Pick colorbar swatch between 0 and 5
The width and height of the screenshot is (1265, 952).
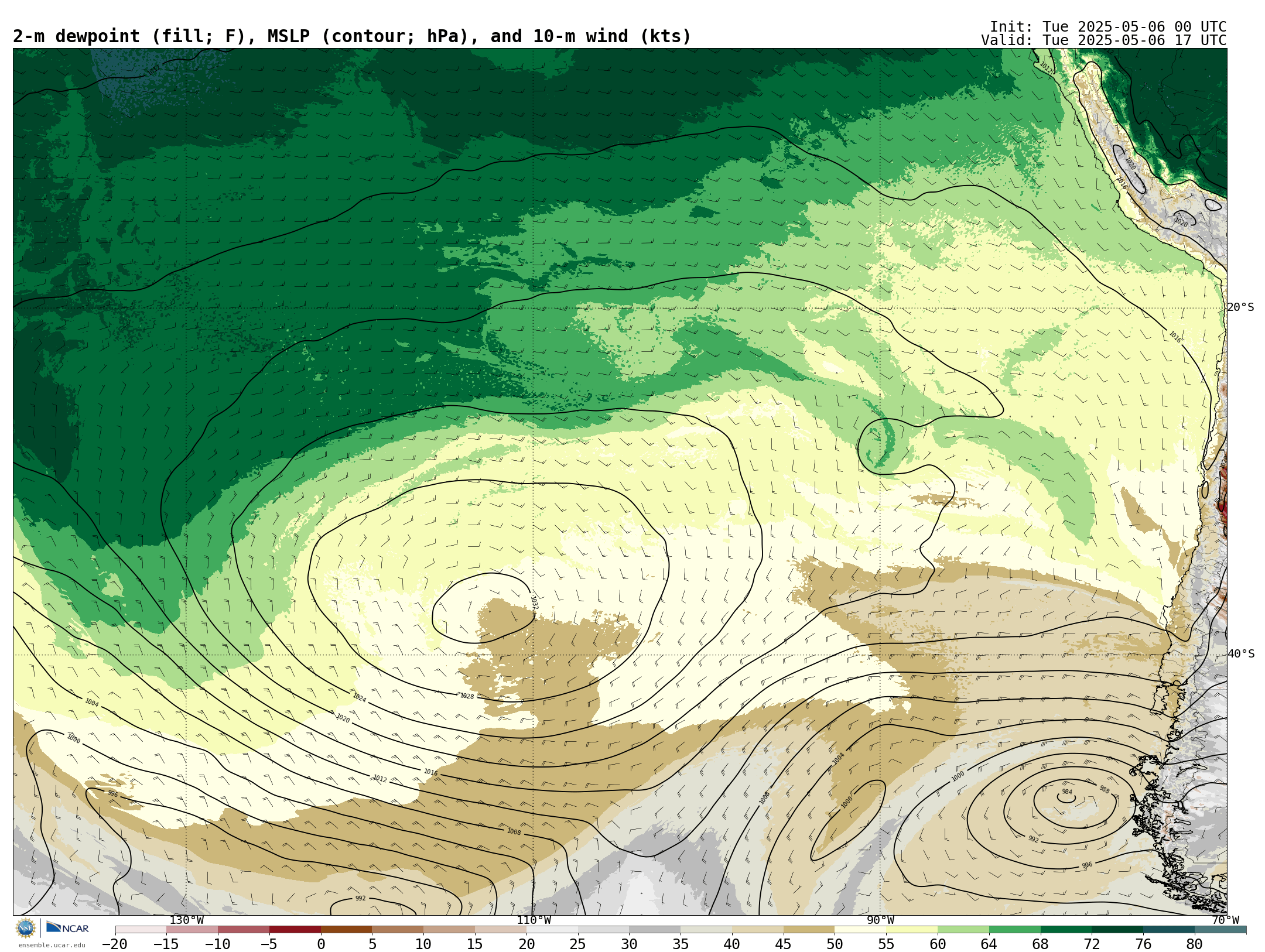(x=346, y=930)
